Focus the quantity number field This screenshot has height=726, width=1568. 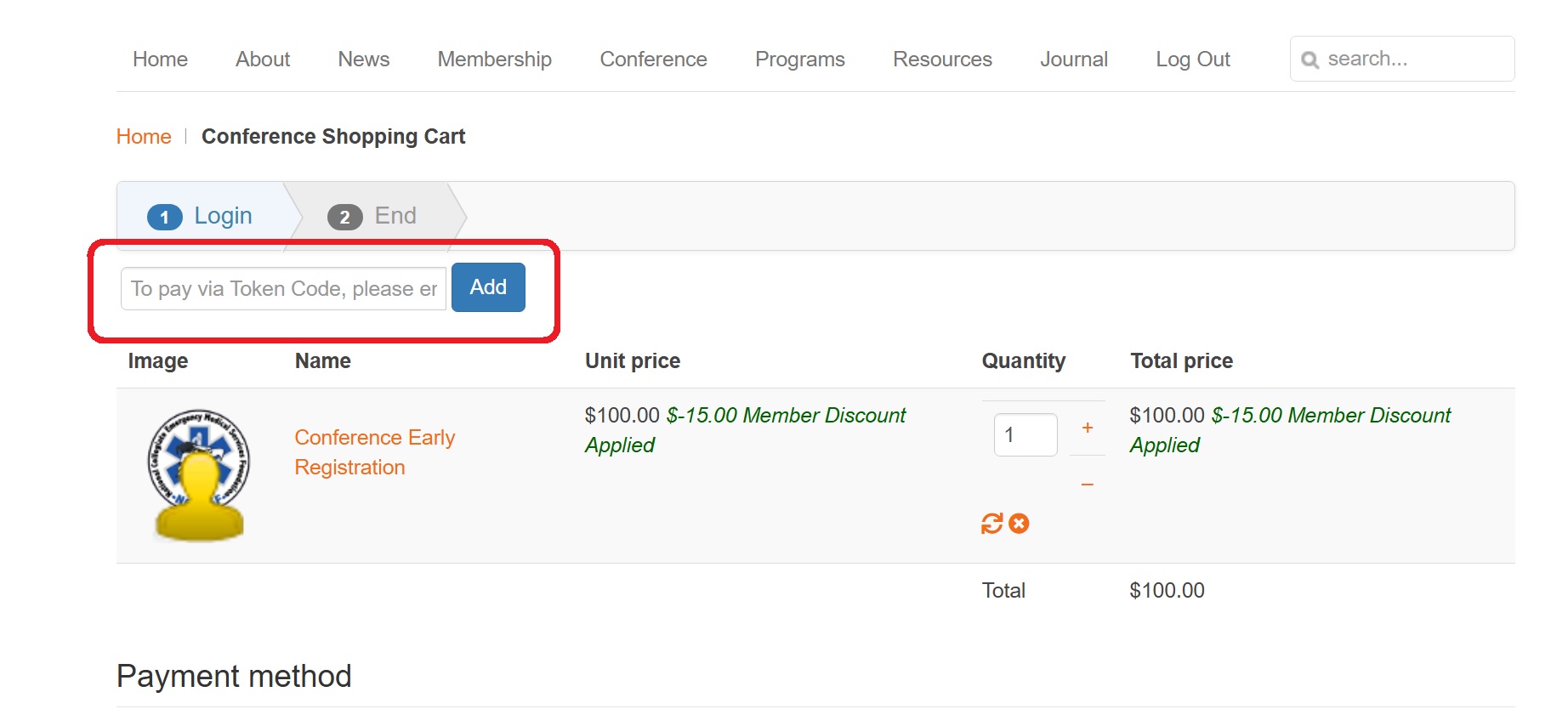click(x=1025, y=434)
